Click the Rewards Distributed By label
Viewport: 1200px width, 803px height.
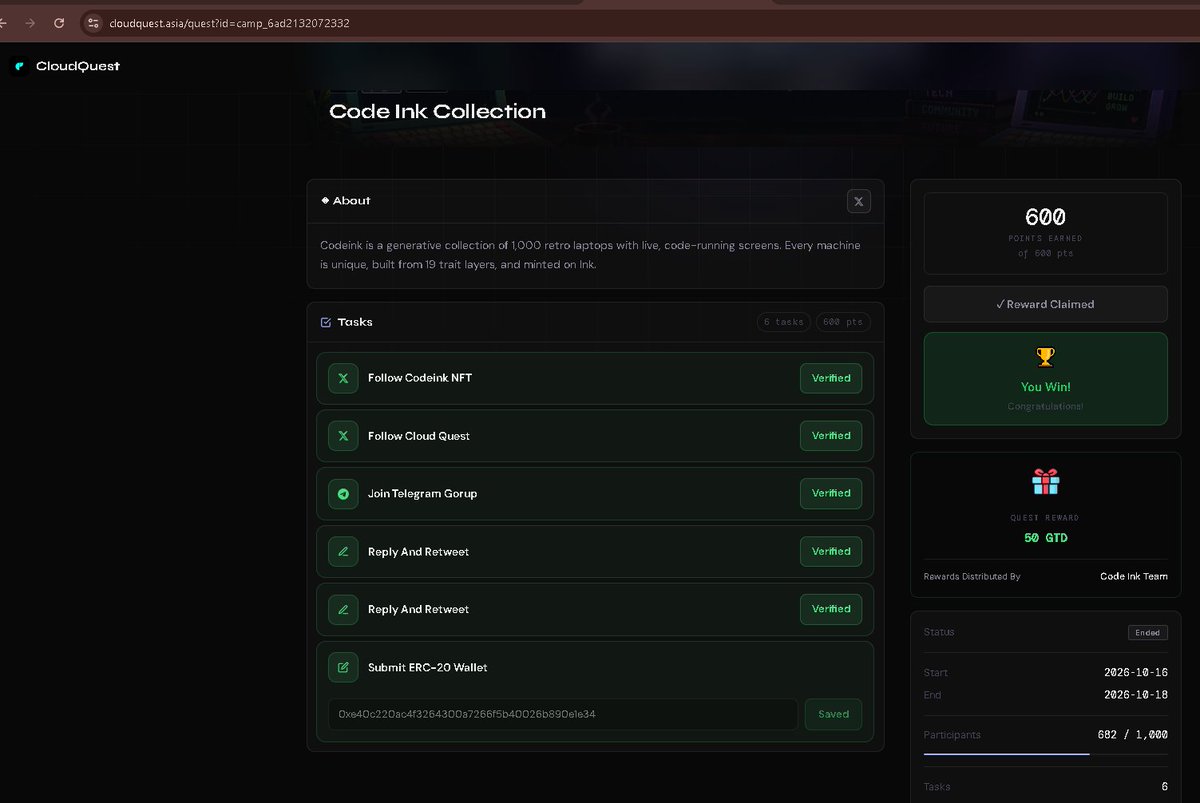pos(972,577)
